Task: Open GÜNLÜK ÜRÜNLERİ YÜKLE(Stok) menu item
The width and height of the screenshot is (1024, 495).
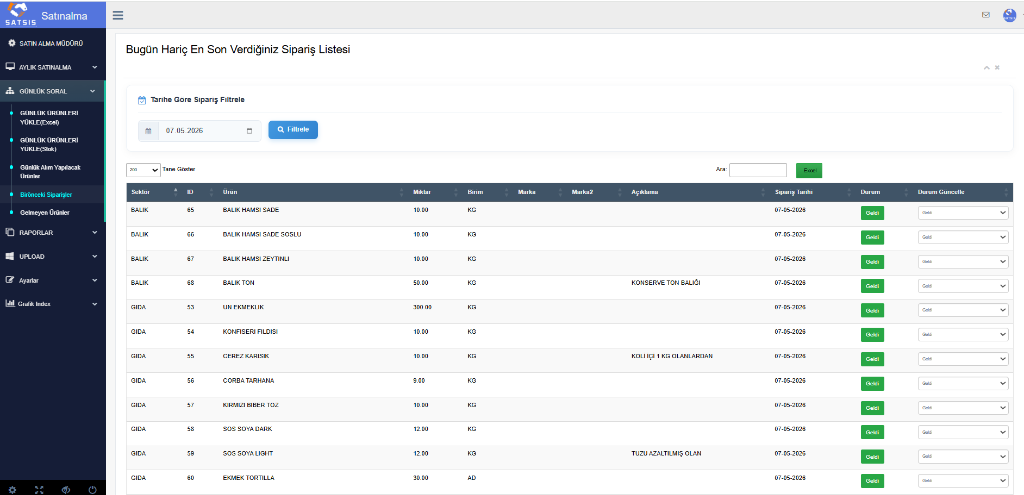Action: (x=50, y=144)
